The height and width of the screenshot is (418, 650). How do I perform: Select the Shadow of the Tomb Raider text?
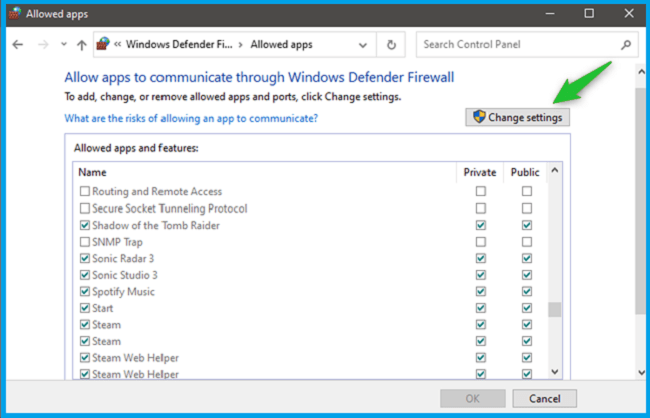156,226
